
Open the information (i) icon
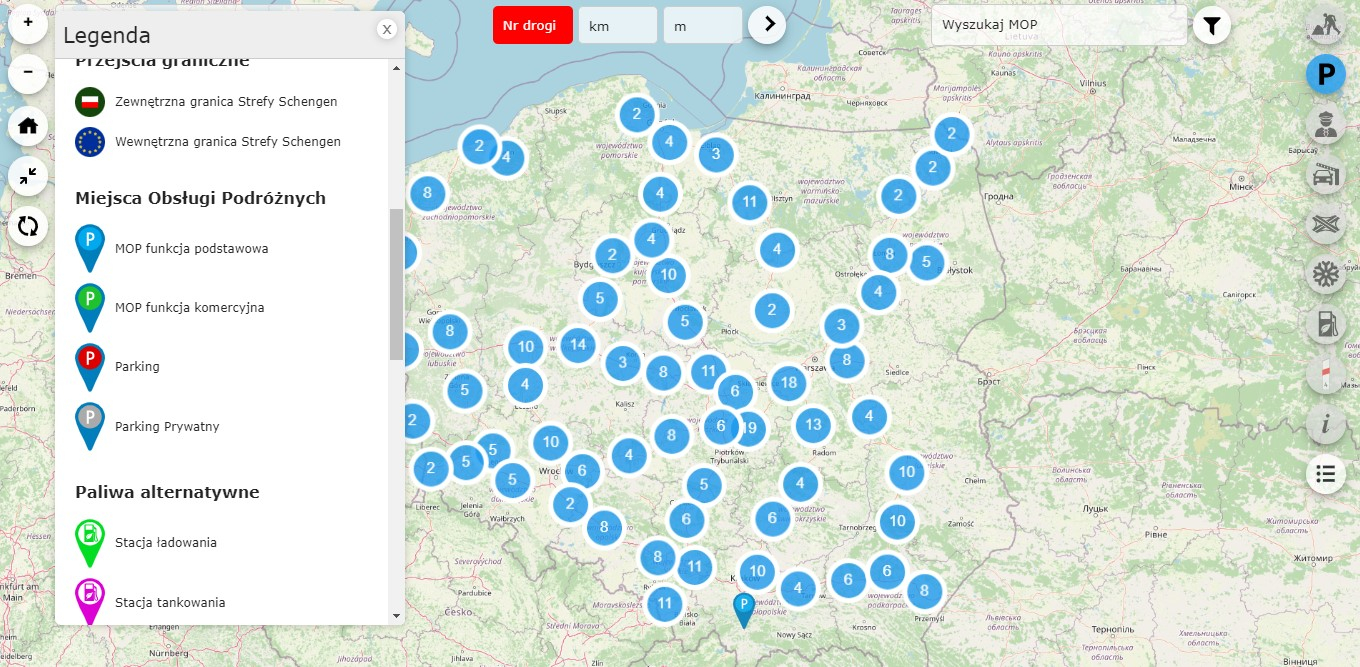click(x=1326, y=424)
